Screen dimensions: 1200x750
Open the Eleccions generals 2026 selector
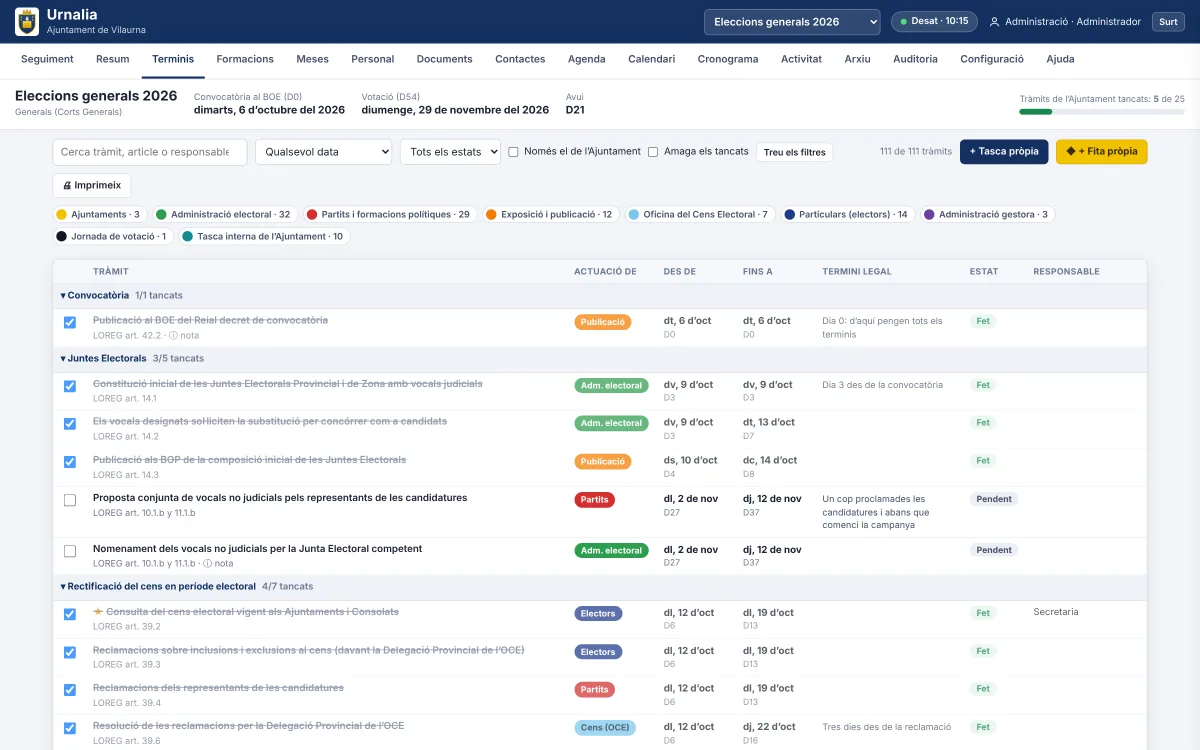click(x=792, y=22)
